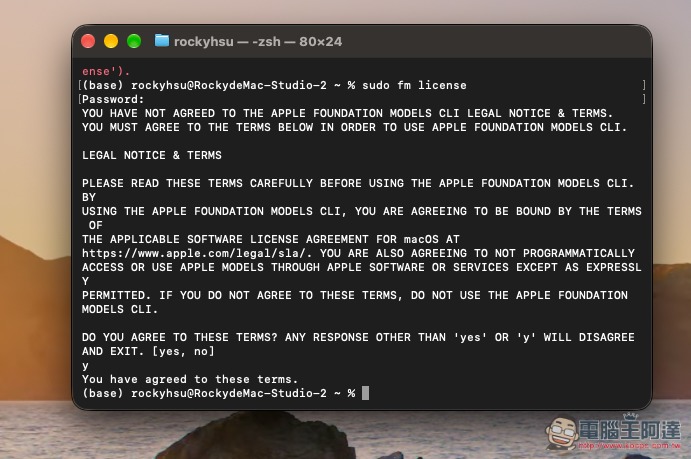Click the final '(base) rockyhsu@RockydeMac-Studio-2' prompt

coord(219,393)
